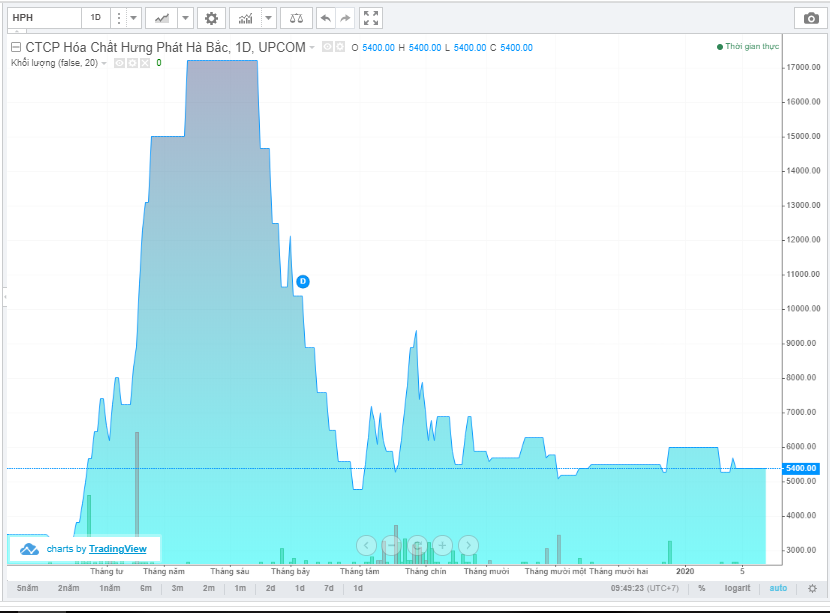
Task: Zoom out with the minus button
Action: 392,545
